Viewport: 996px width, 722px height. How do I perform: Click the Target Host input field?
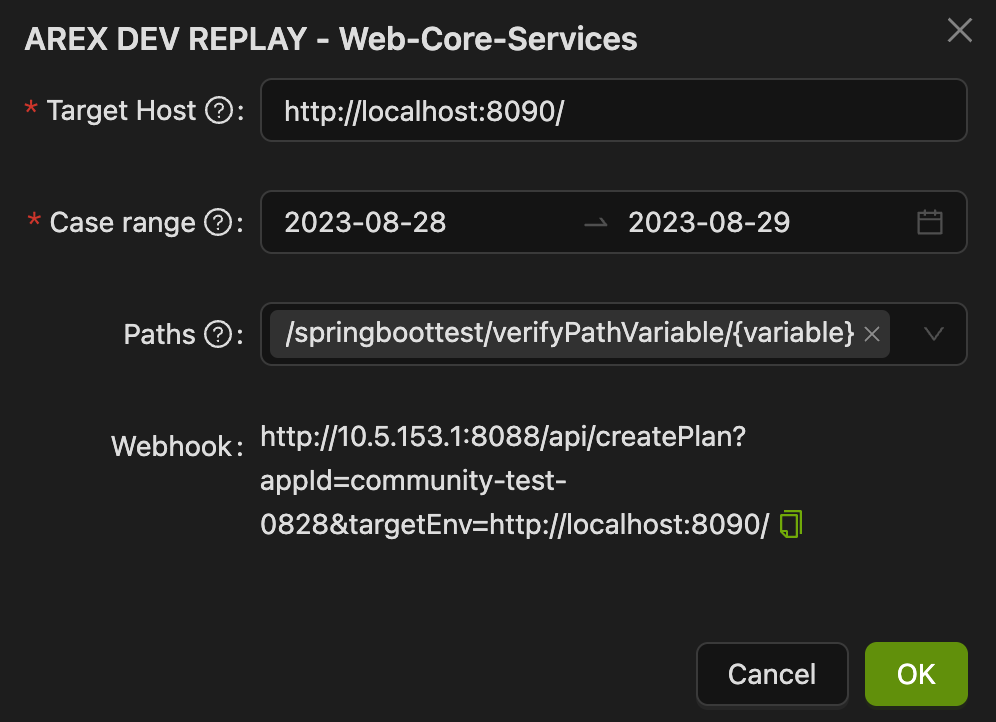pyautogui.click(x=614, y=110)
